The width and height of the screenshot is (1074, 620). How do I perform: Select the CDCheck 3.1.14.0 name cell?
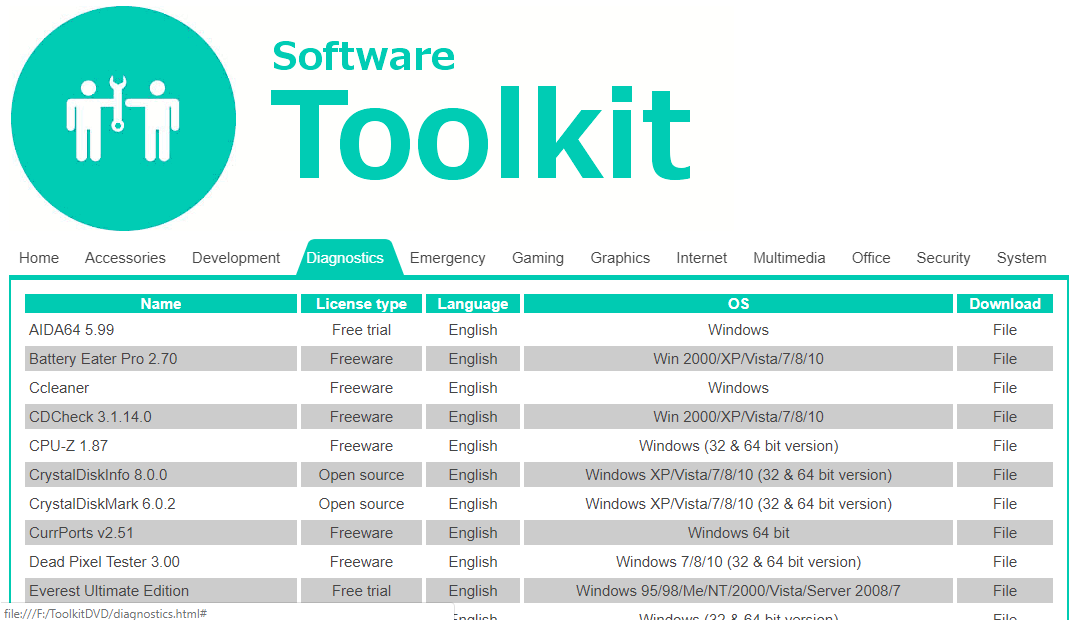[161, 417]
